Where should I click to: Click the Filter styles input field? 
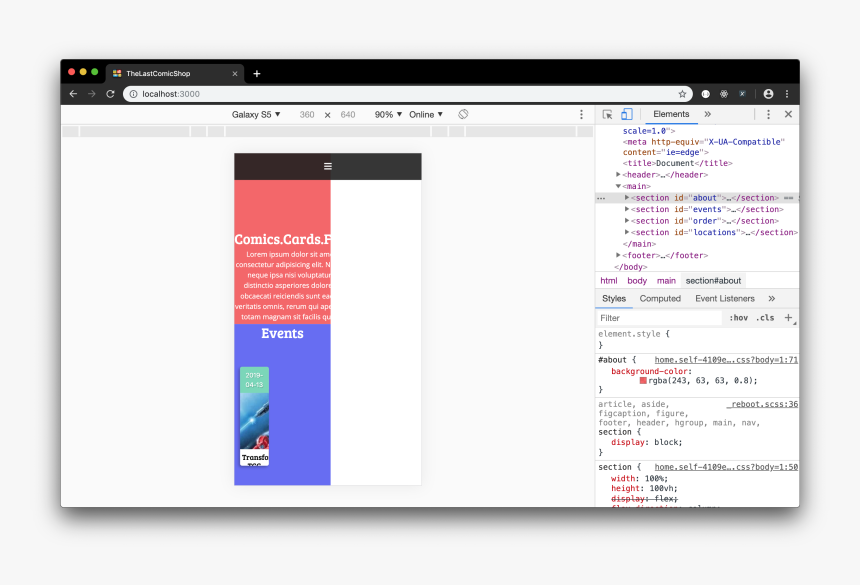658,318
